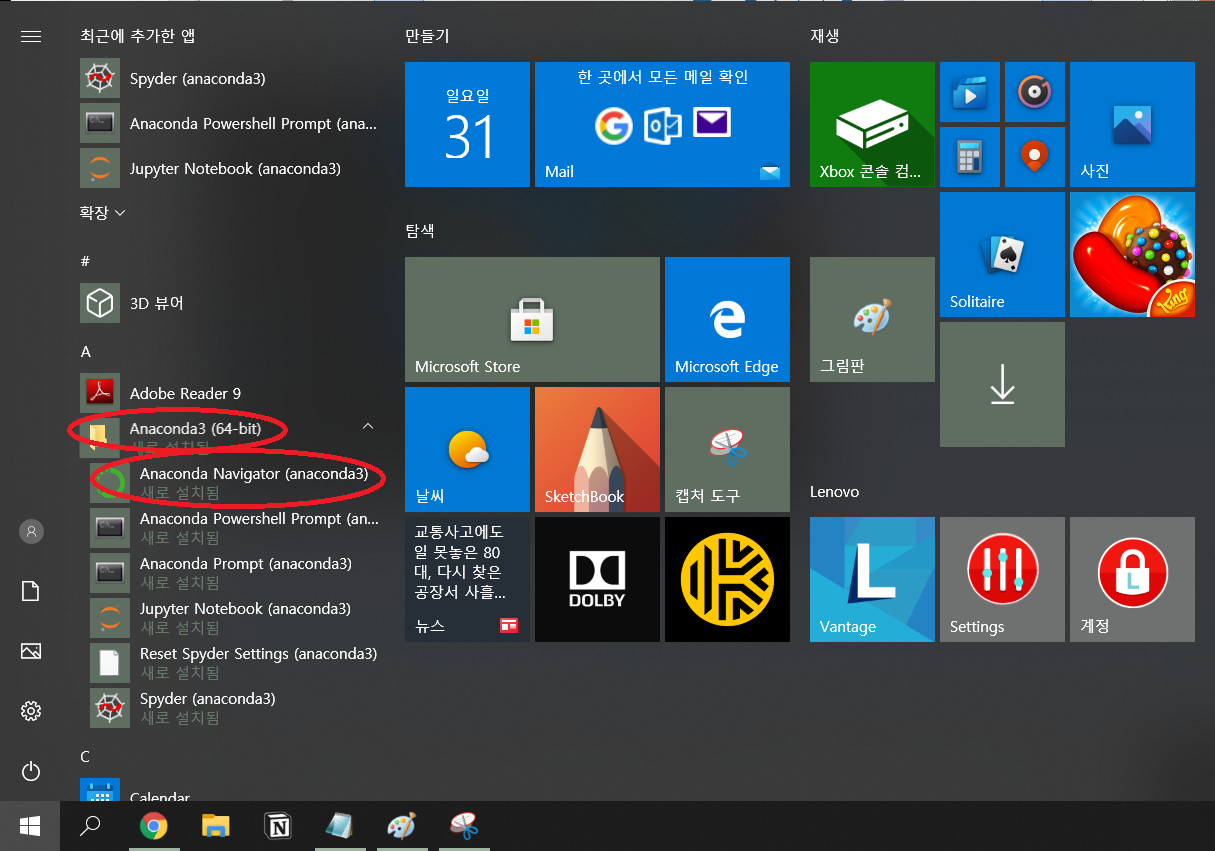
Task: Open the Calculator small tile
Action: point(970,157)
